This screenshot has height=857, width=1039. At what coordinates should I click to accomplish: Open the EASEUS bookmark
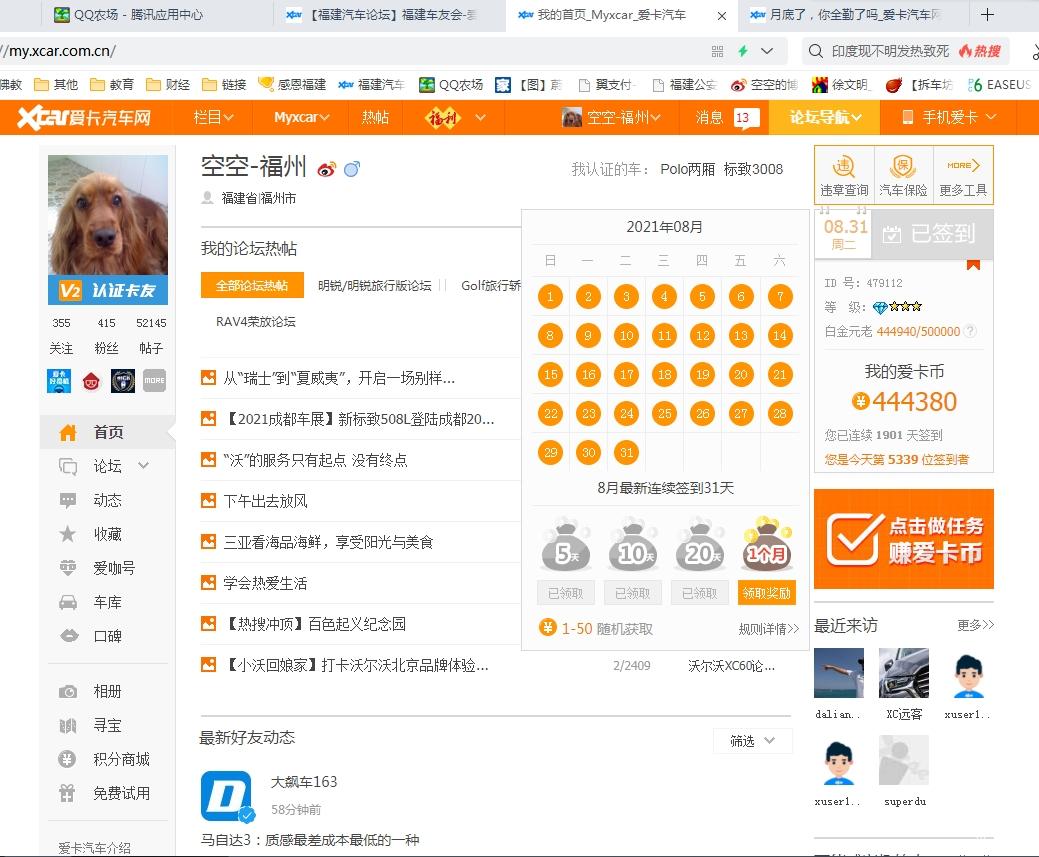click(1000, 85)
